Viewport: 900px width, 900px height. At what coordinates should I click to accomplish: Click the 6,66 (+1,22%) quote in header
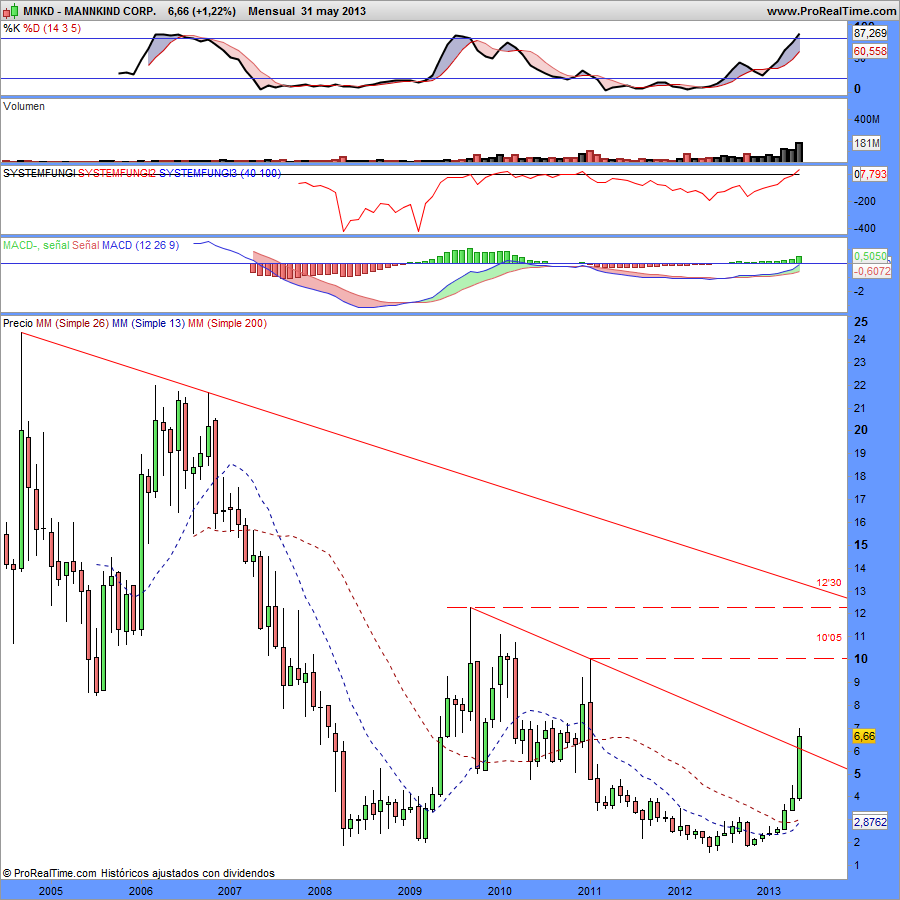tap(202, 11)
